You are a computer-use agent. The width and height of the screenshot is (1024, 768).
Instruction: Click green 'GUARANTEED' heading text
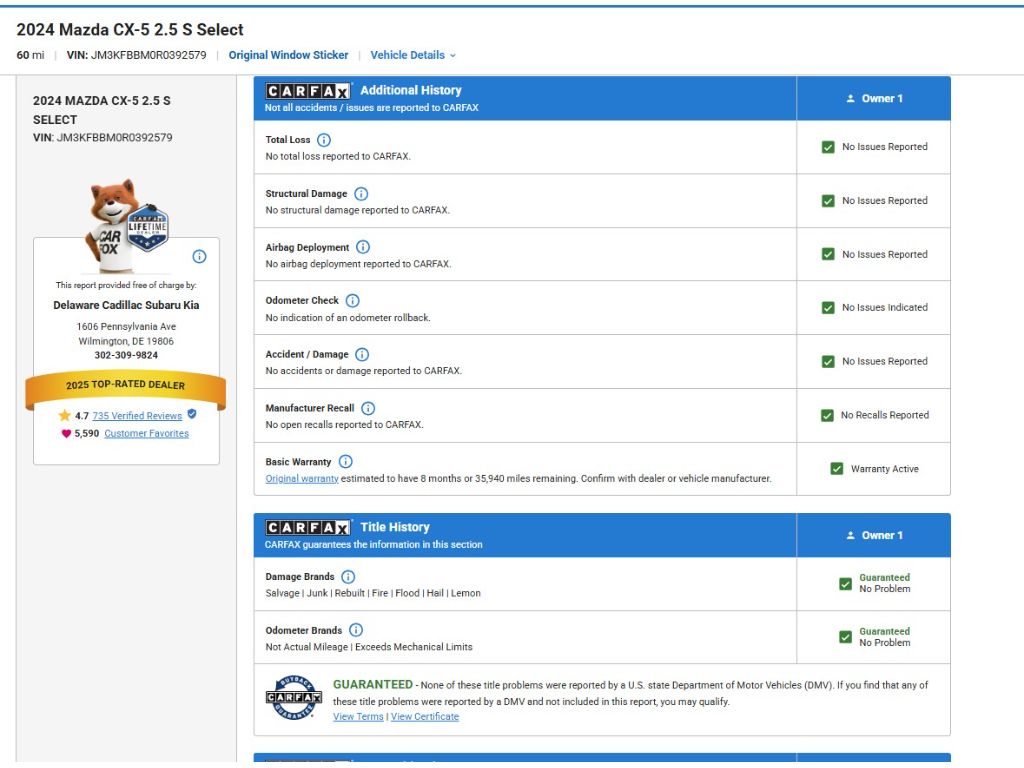[x=373, y=684]
